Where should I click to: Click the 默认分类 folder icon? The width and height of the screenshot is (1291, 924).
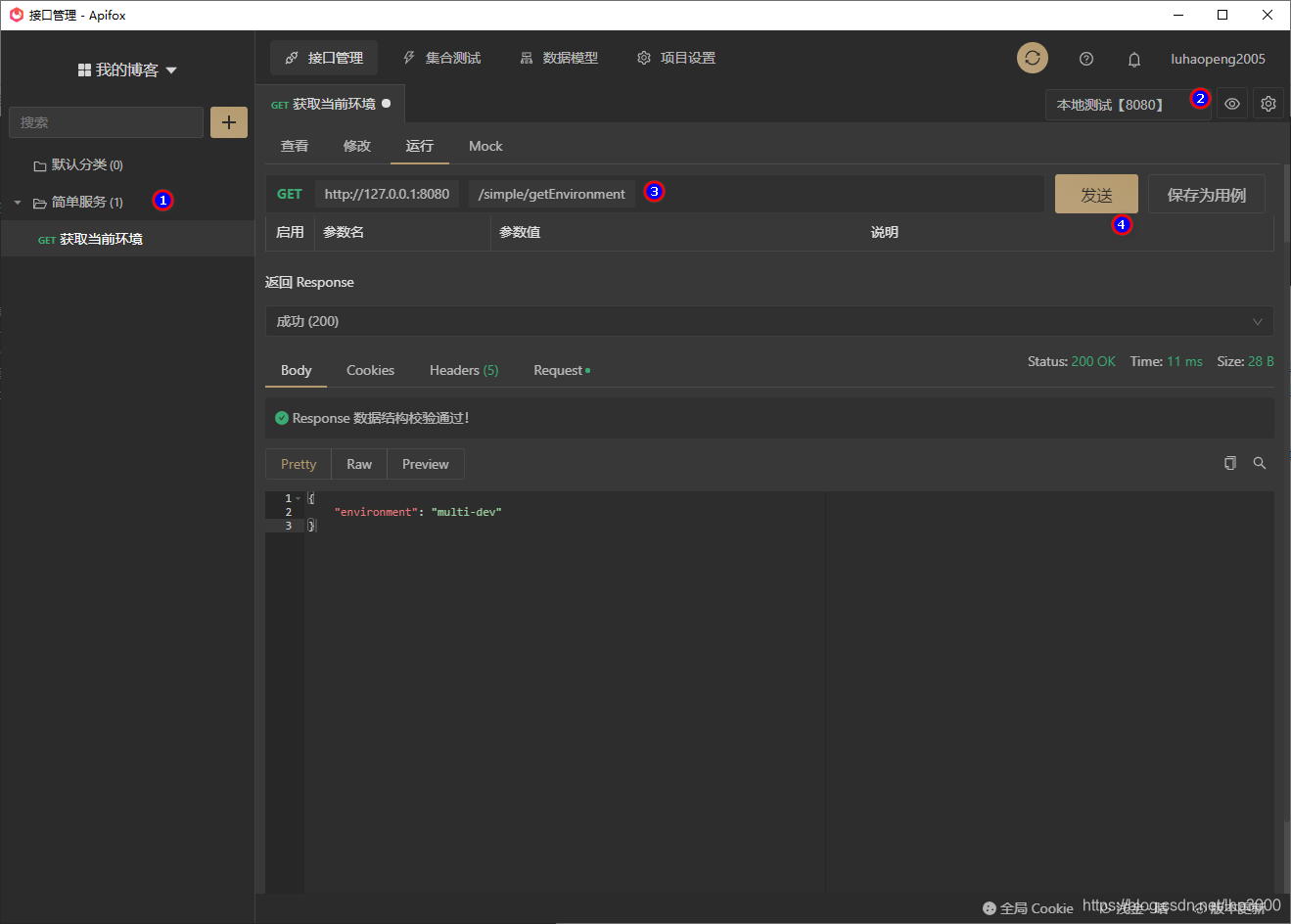pos(40,165)
